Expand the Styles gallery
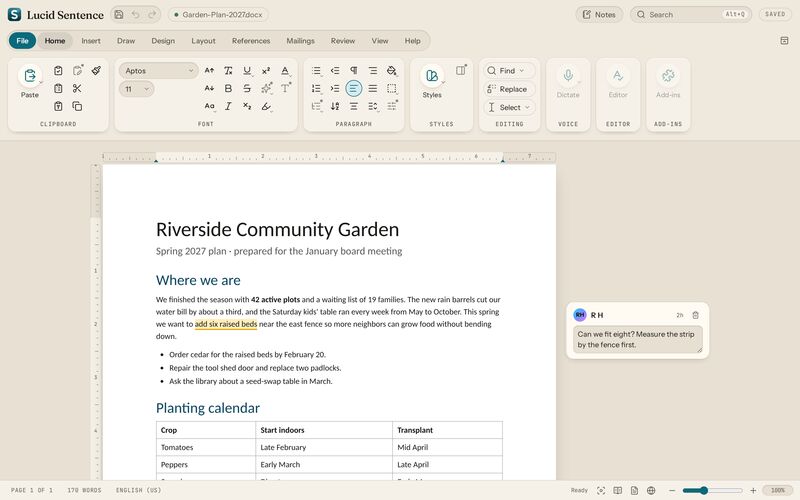Screen dimensions: 800x500 coord(432,76)
